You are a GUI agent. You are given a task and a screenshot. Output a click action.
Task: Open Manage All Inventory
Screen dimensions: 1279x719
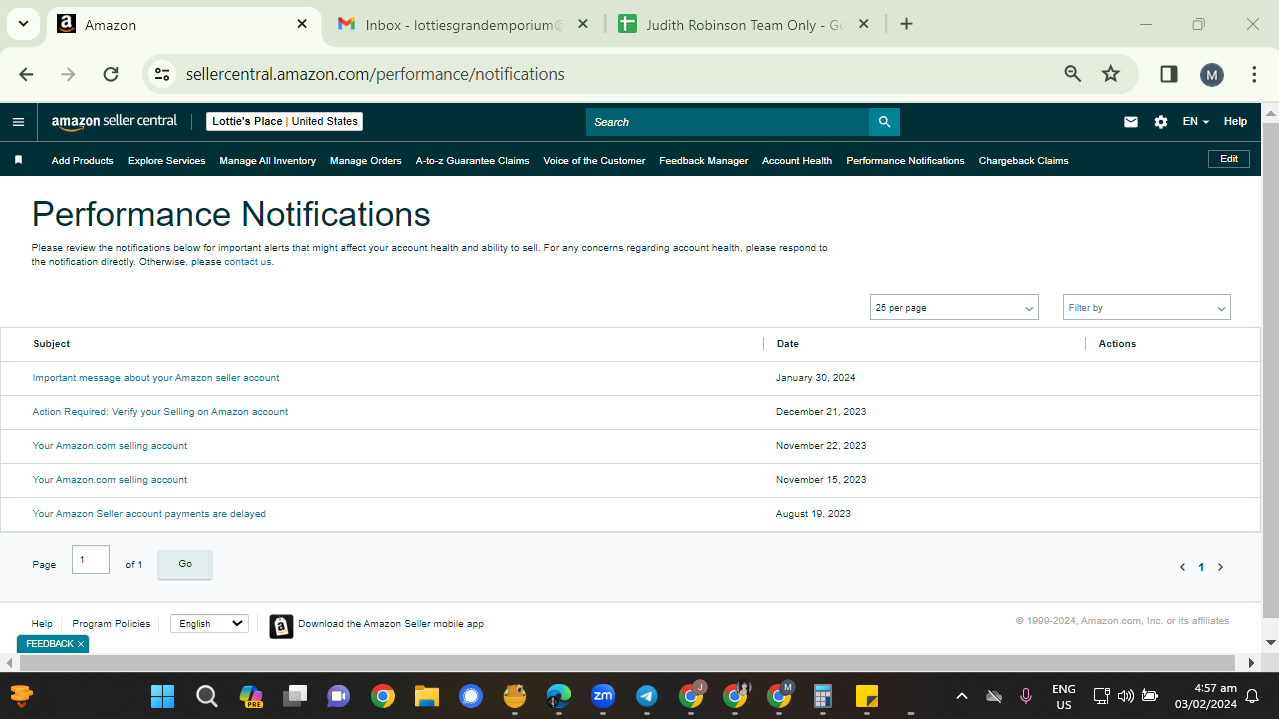pyautogui.click(x=268, y=160)
